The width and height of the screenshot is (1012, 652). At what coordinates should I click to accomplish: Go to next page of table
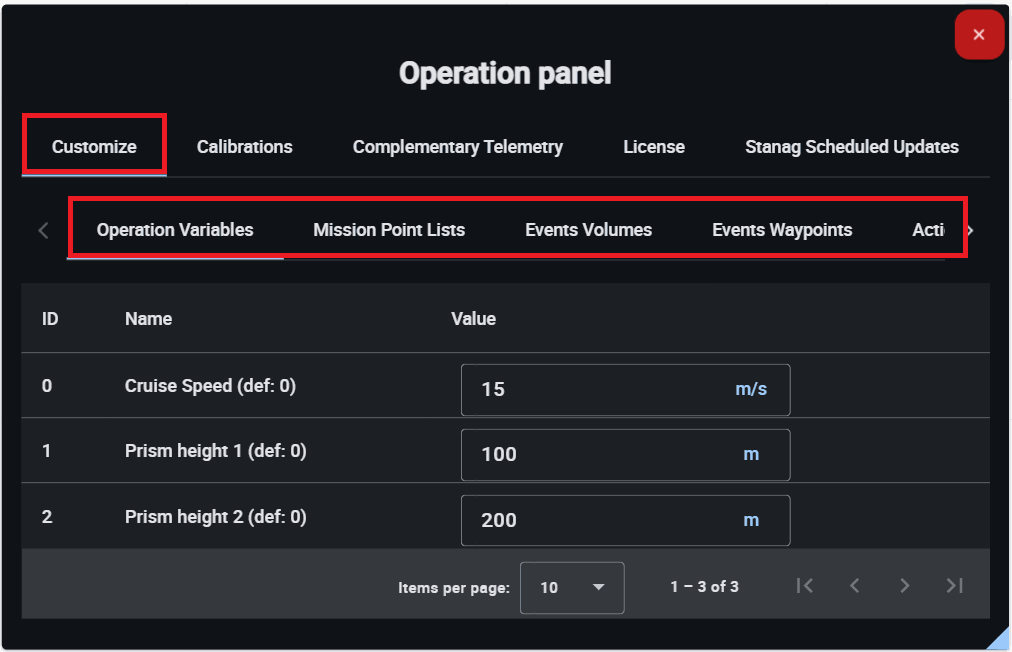tap(904, 586)
